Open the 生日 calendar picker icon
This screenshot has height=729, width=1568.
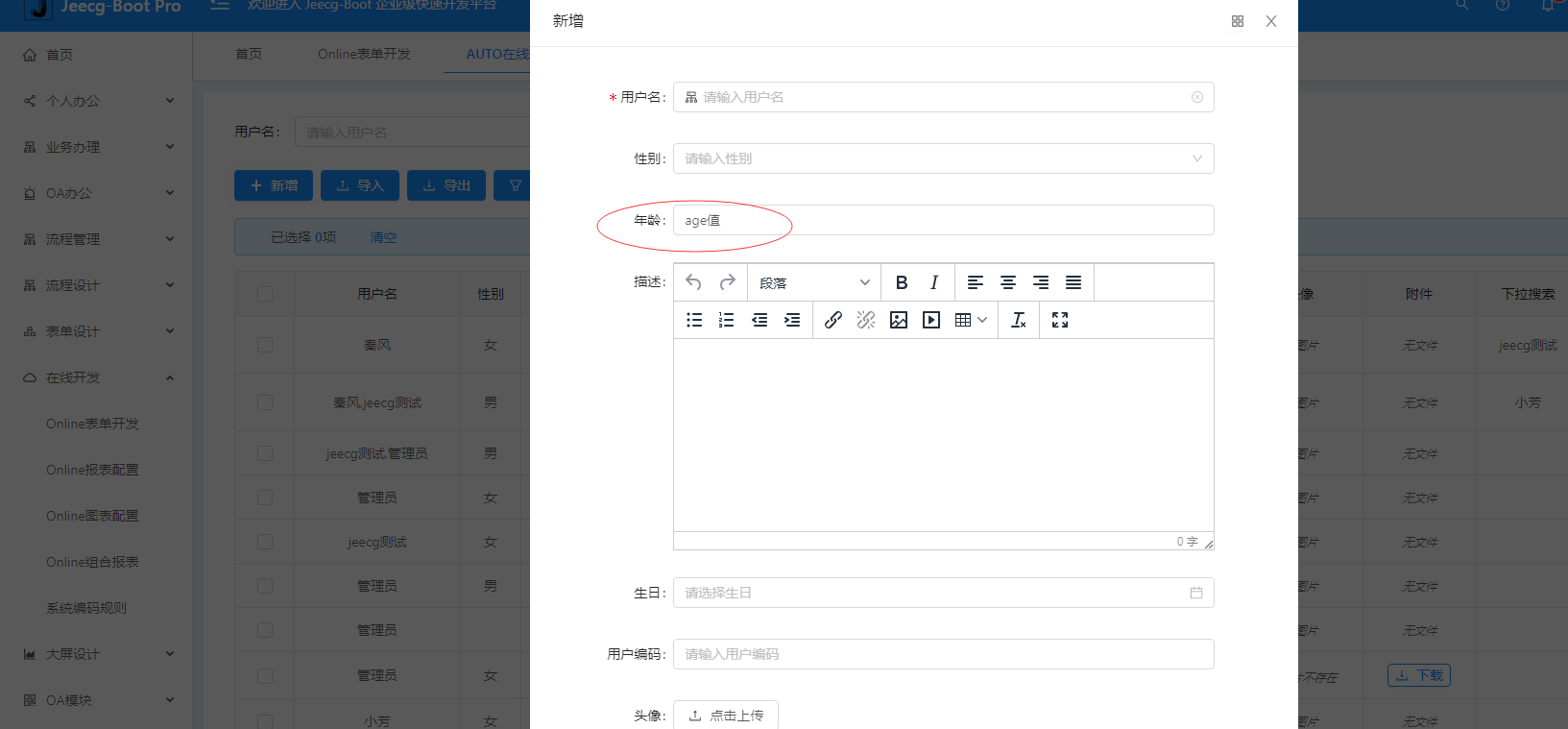[x=1196, y=593]
